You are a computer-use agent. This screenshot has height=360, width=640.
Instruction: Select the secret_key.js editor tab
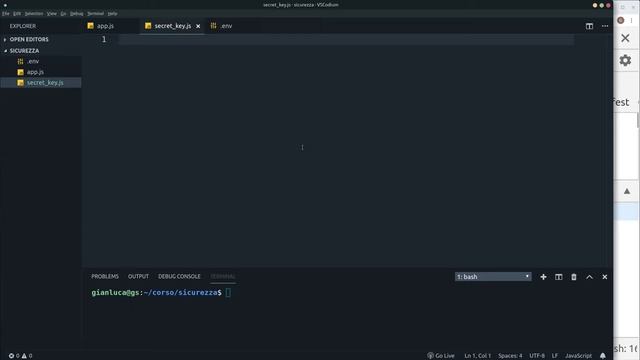click(x=172, y=26)
